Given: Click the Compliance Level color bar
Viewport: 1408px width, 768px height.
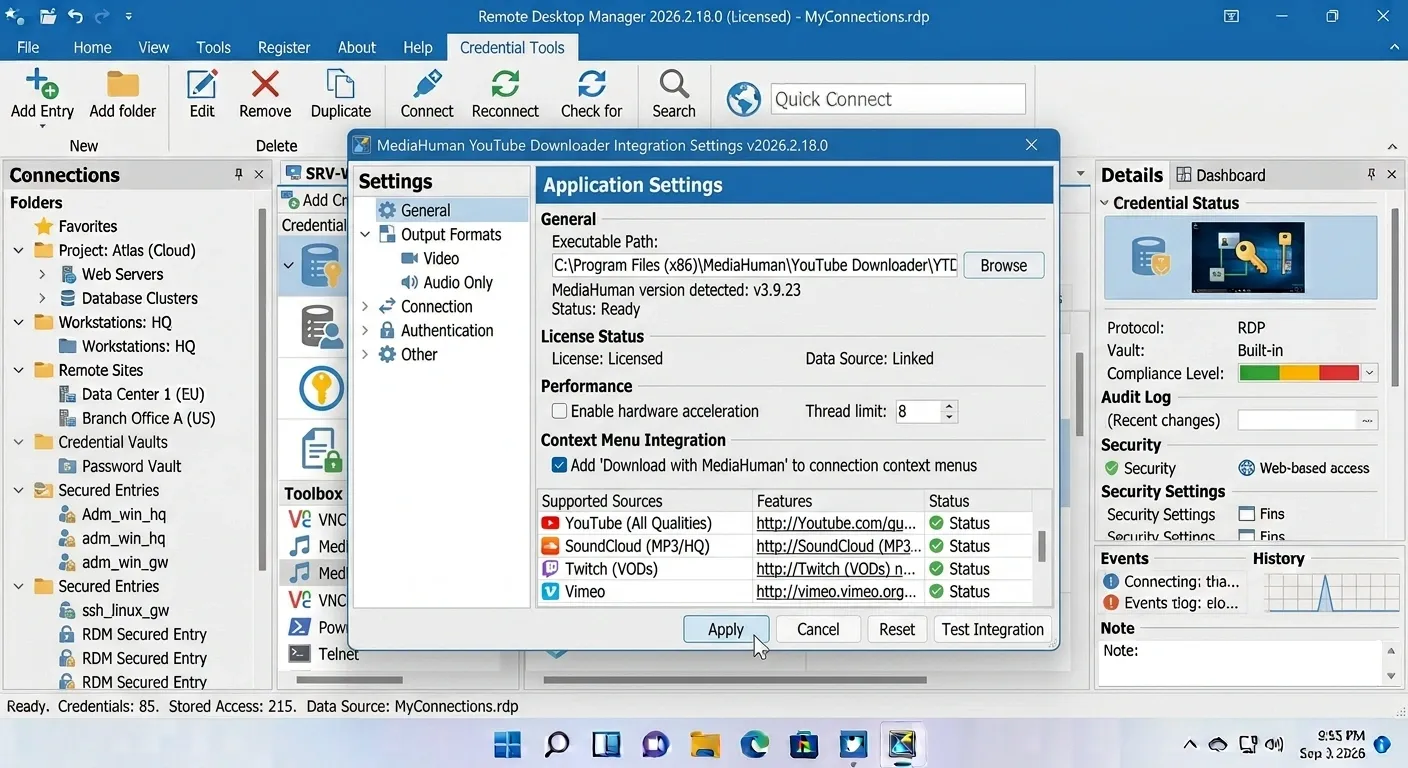Looking at the screenshot, I should coord(1299,373).
